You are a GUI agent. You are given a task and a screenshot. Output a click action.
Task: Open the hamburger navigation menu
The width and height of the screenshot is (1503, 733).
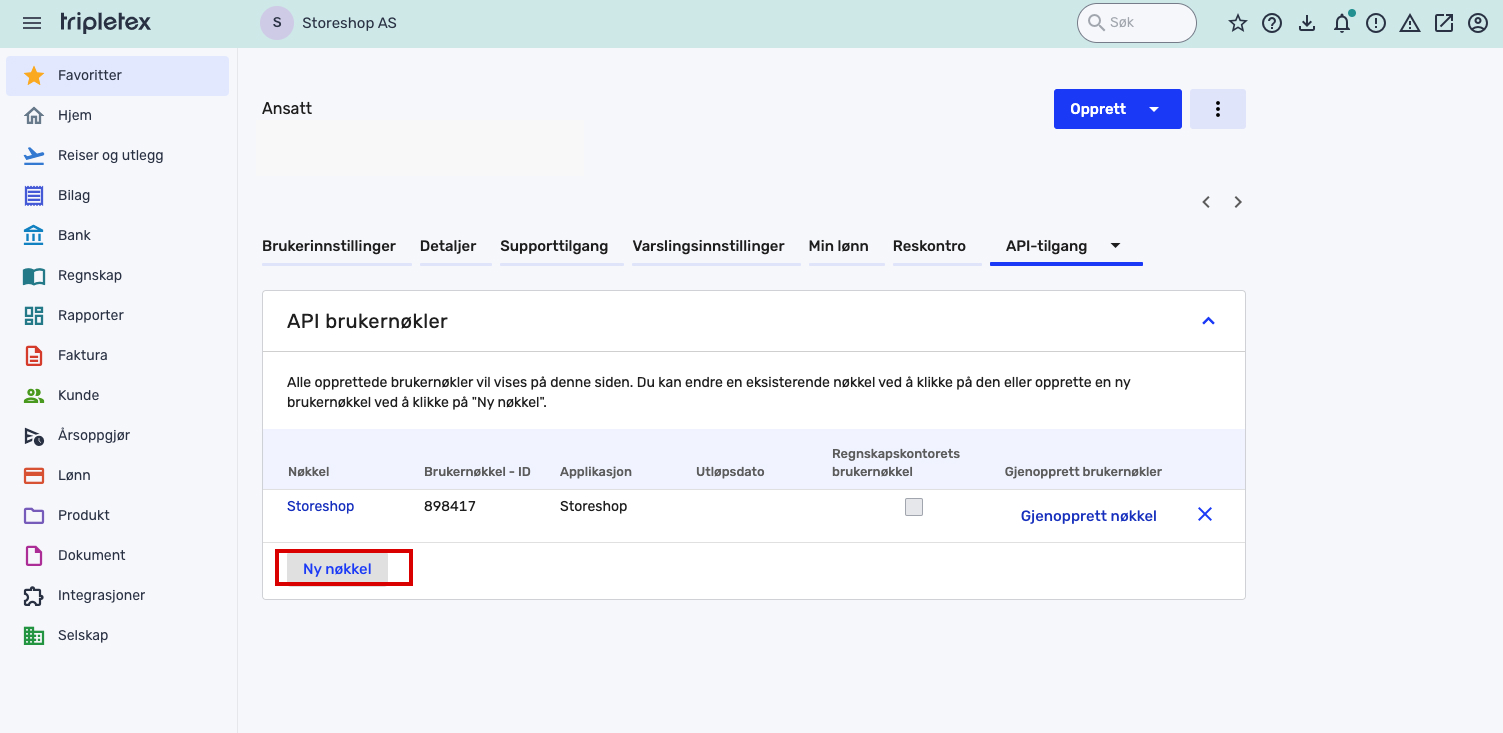point(32,23)
